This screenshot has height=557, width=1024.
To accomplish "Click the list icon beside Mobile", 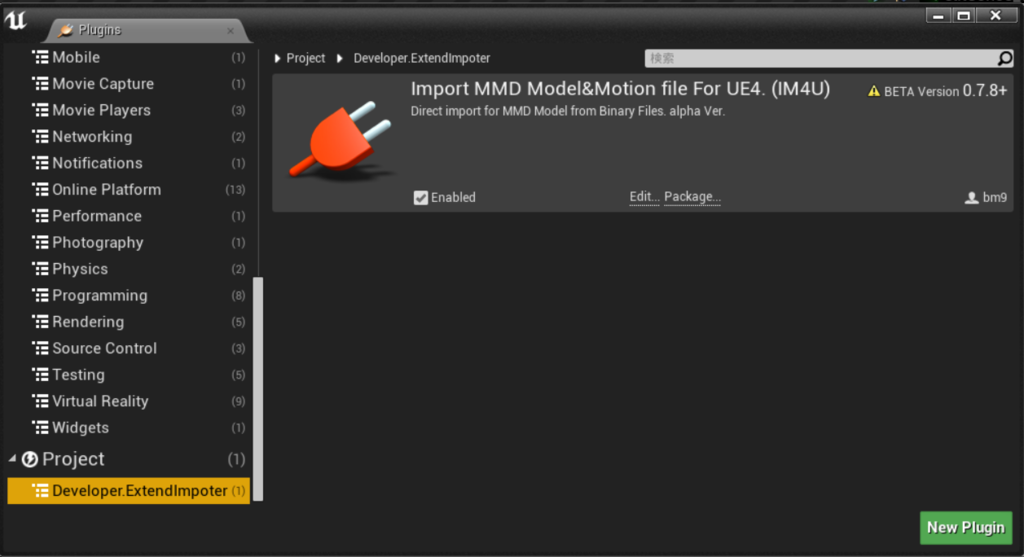I will pyautogui.click(x=40, y=57).
